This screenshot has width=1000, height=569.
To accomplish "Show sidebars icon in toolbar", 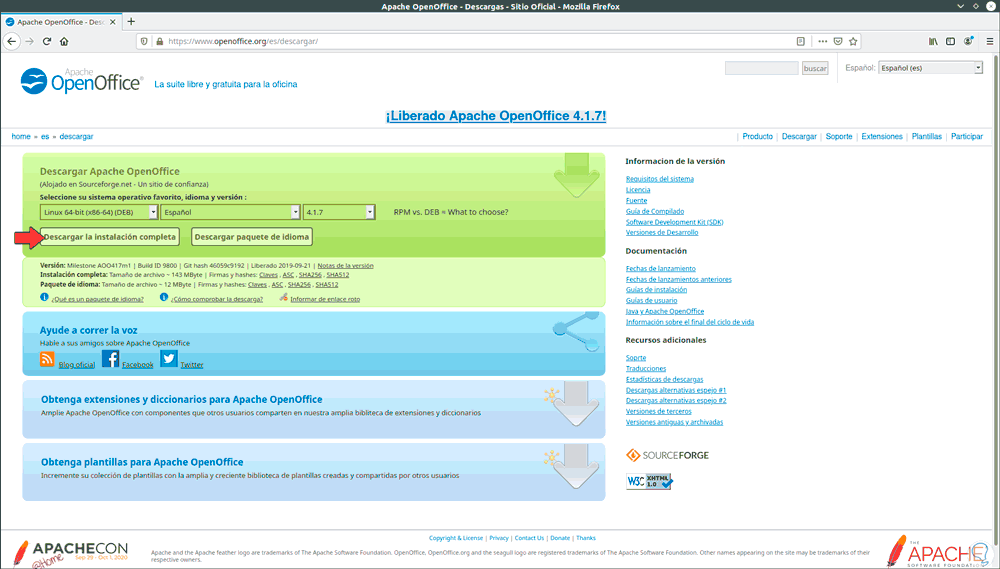I will (950, 41).
